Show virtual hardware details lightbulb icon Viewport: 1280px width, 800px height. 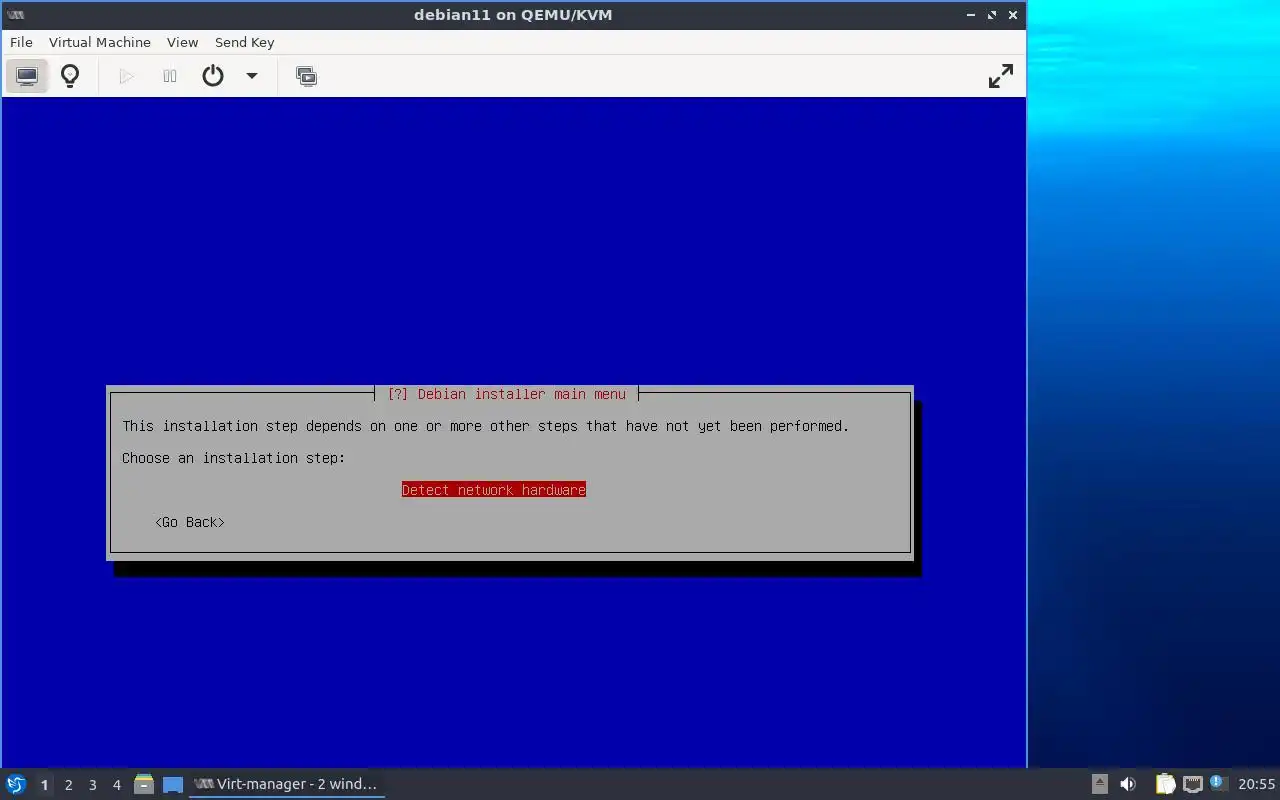70,76
